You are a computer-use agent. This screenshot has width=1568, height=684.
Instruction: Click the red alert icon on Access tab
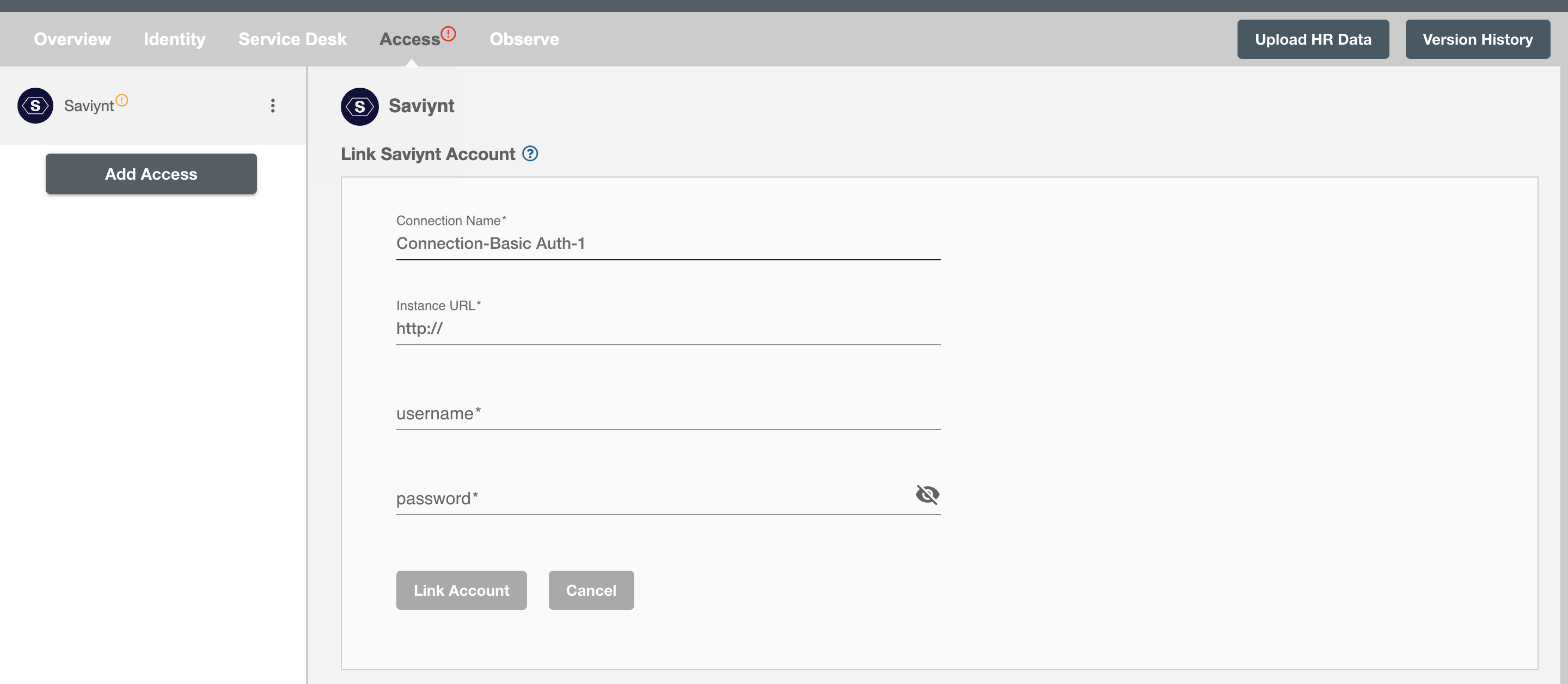tap(449, 34)
